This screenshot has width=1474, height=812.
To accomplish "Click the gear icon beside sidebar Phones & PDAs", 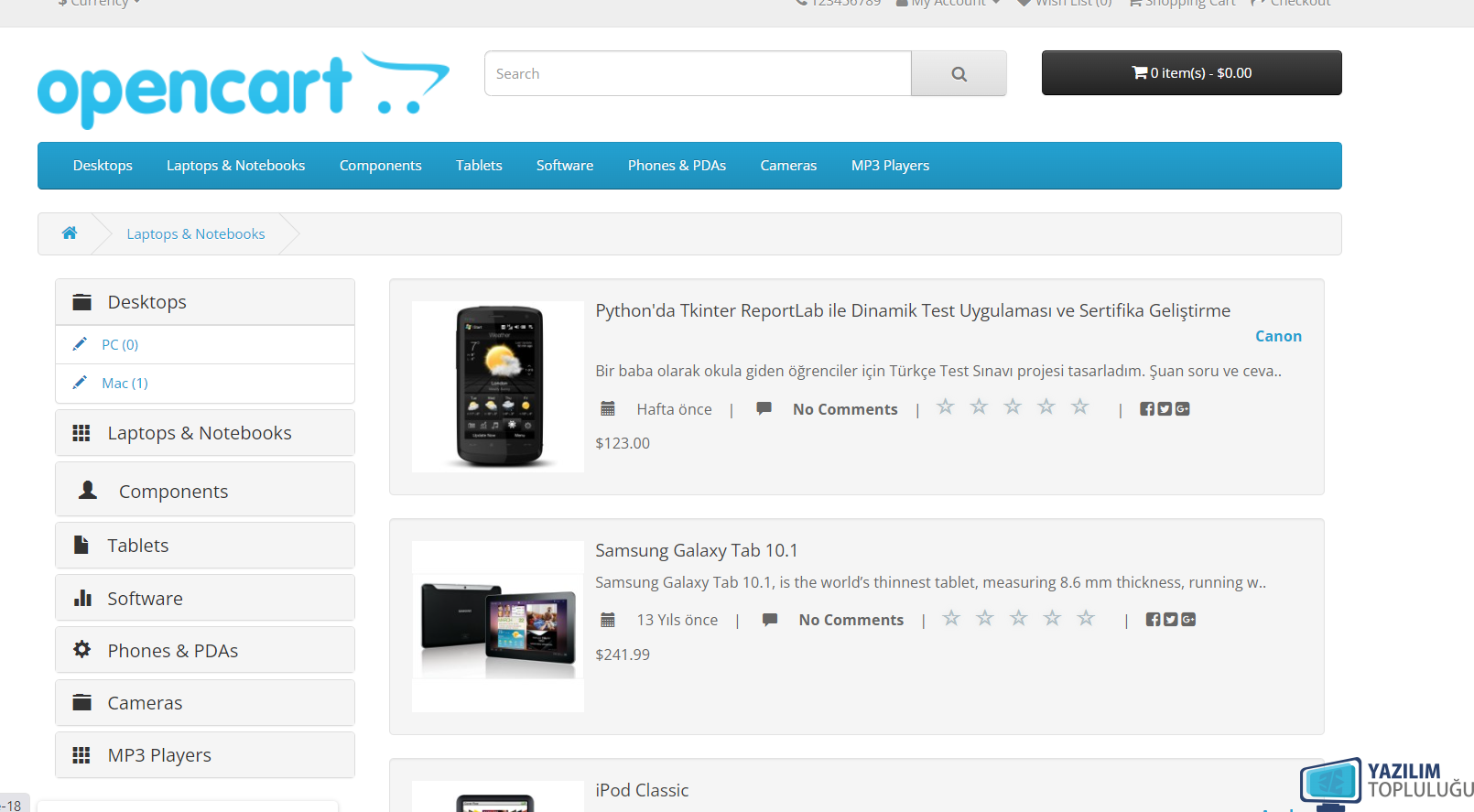I will click(x=82, y=649).
